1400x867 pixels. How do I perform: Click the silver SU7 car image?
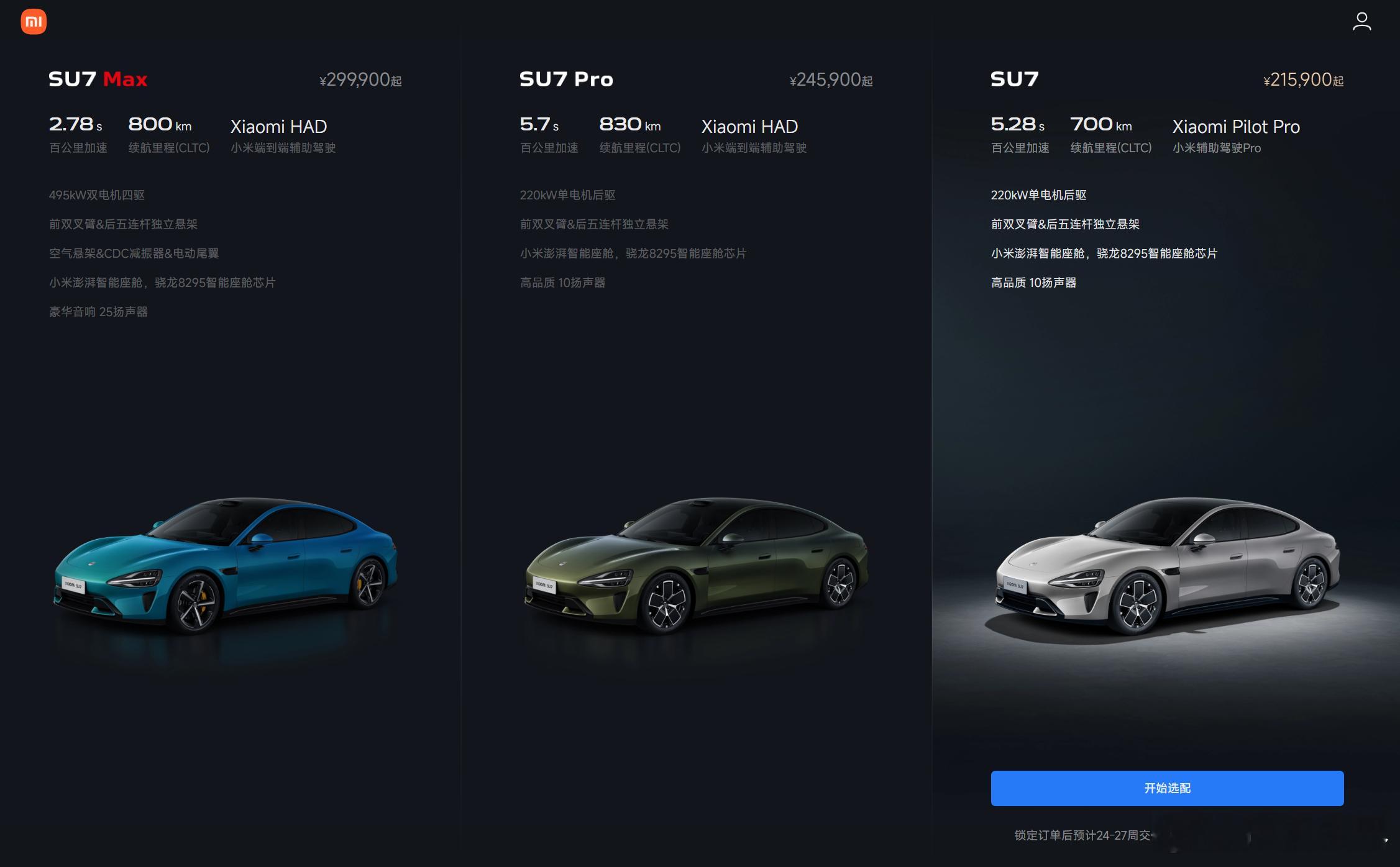pos(1167,565)
